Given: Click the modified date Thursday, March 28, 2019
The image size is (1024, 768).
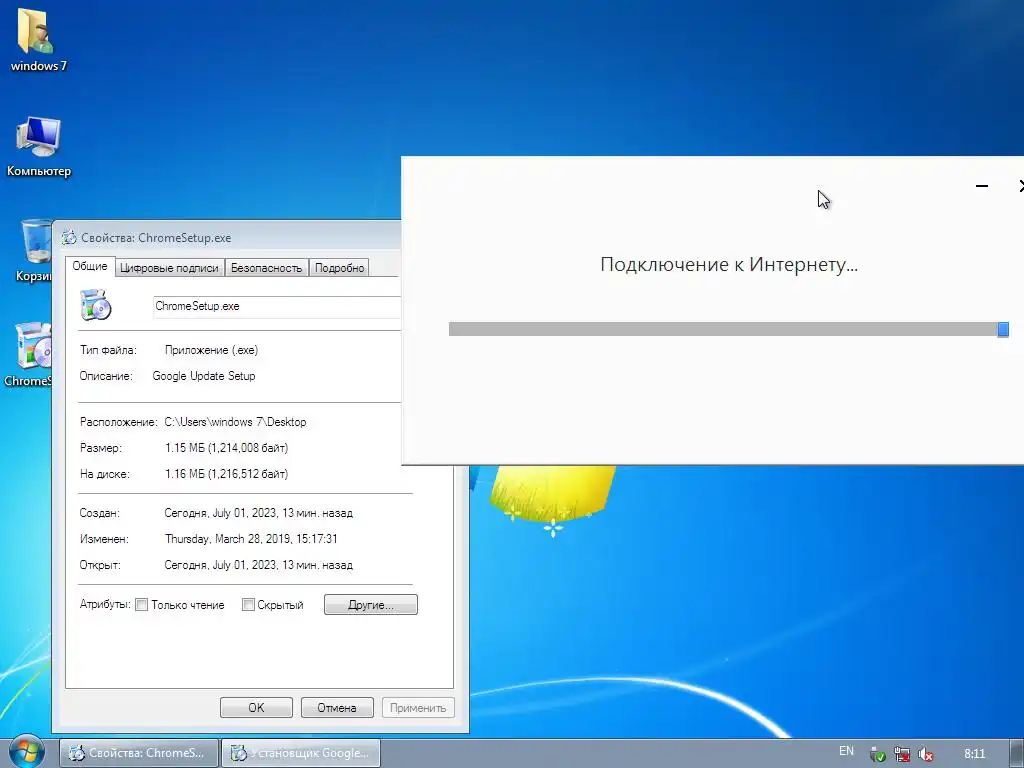Looking at the screenshot, I should 251,539.
